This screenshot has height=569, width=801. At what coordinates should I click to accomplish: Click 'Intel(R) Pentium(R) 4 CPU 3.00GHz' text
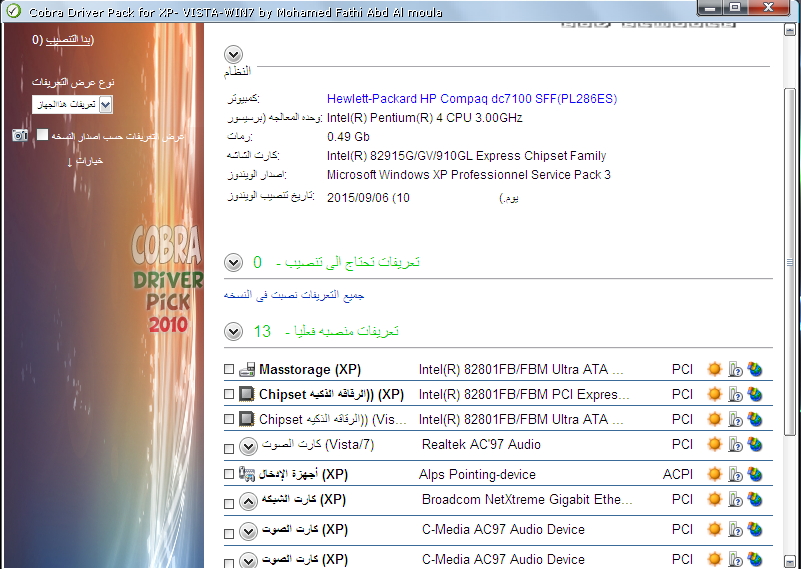[425, 118]
